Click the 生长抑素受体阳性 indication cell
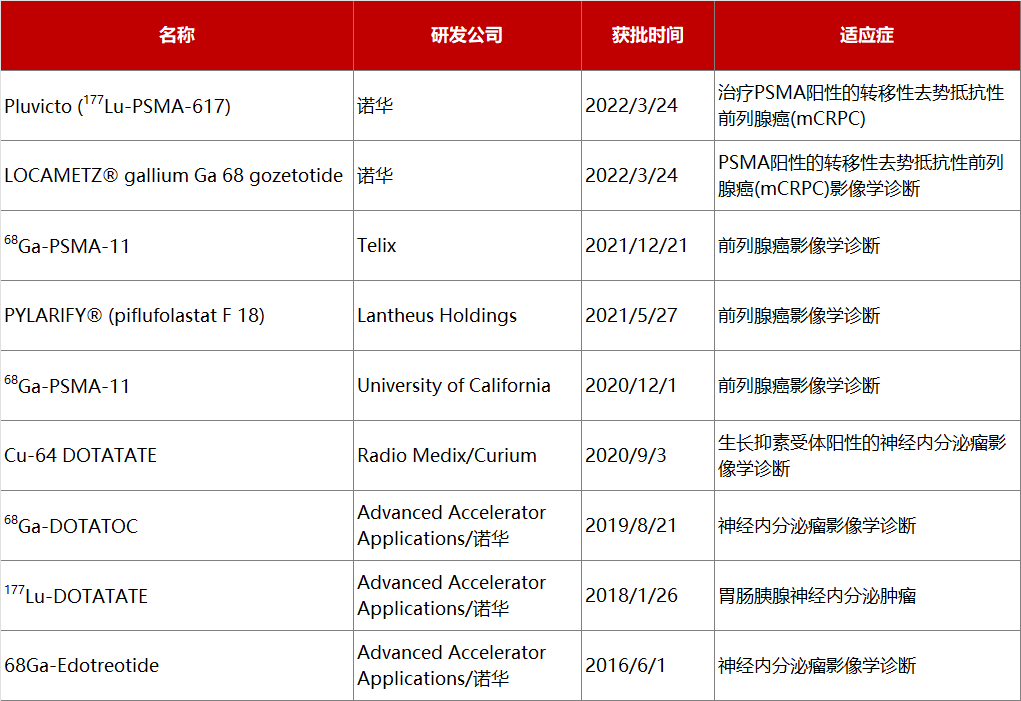1021x701 pixels. pyautogui.click(x=867, y=456)
